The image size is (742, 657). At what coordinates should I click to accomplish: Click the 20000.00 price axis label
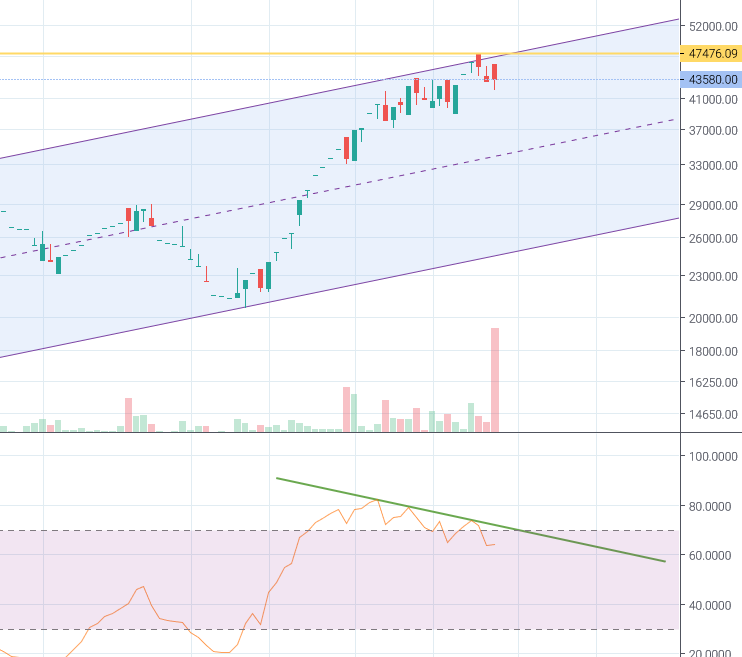pyautogui.click(x=713, y=318)
